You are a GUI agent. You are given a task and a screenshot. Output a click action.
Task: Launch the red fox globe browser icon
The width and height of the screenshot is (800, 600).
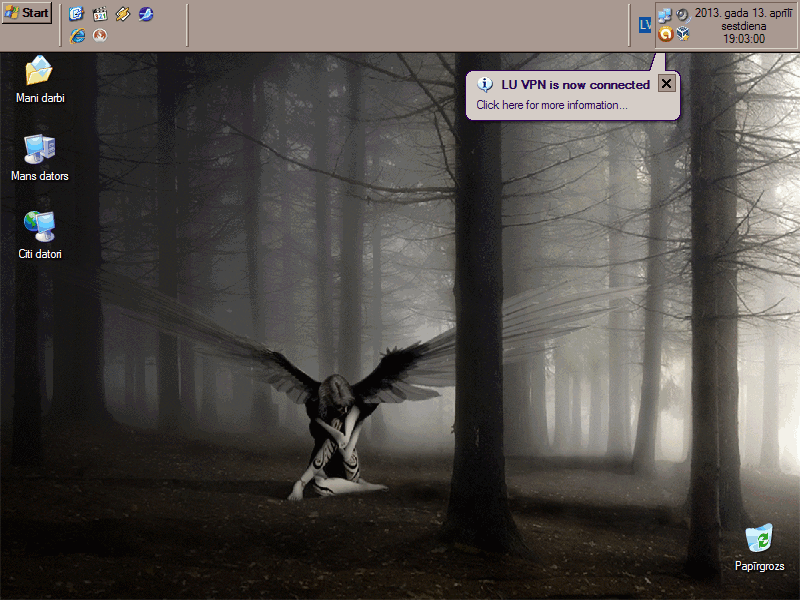point(100,35)
